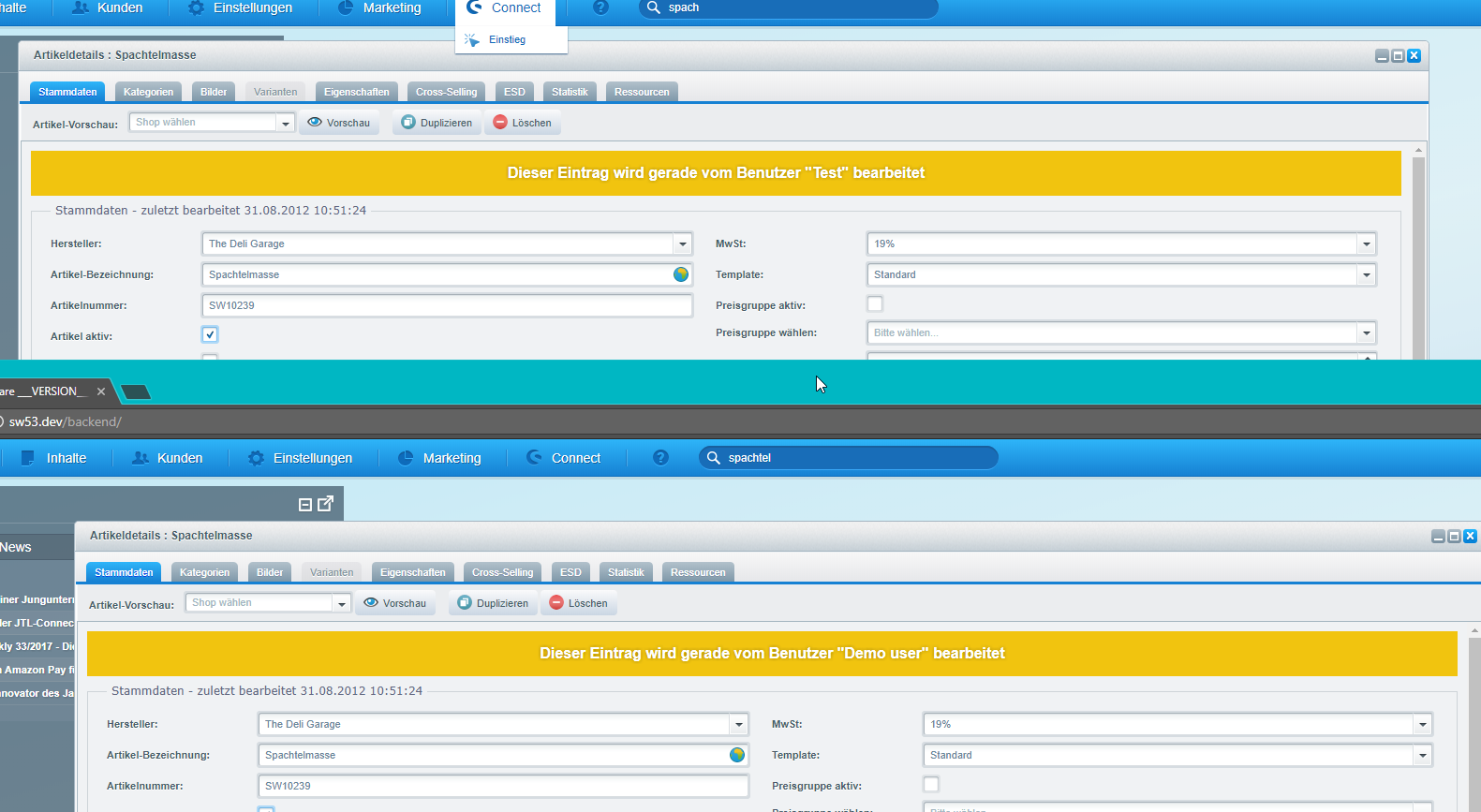Open new browser tab button
The width and height of the screenshot is (1481, 812).
[136, 391]
